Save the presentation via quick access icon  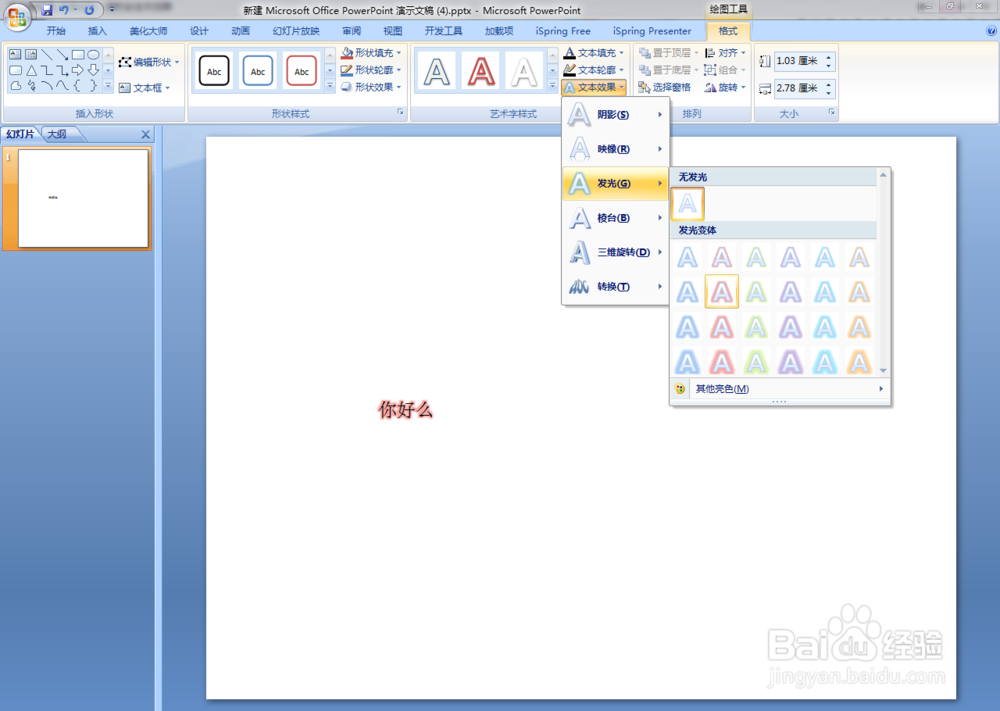47,10
